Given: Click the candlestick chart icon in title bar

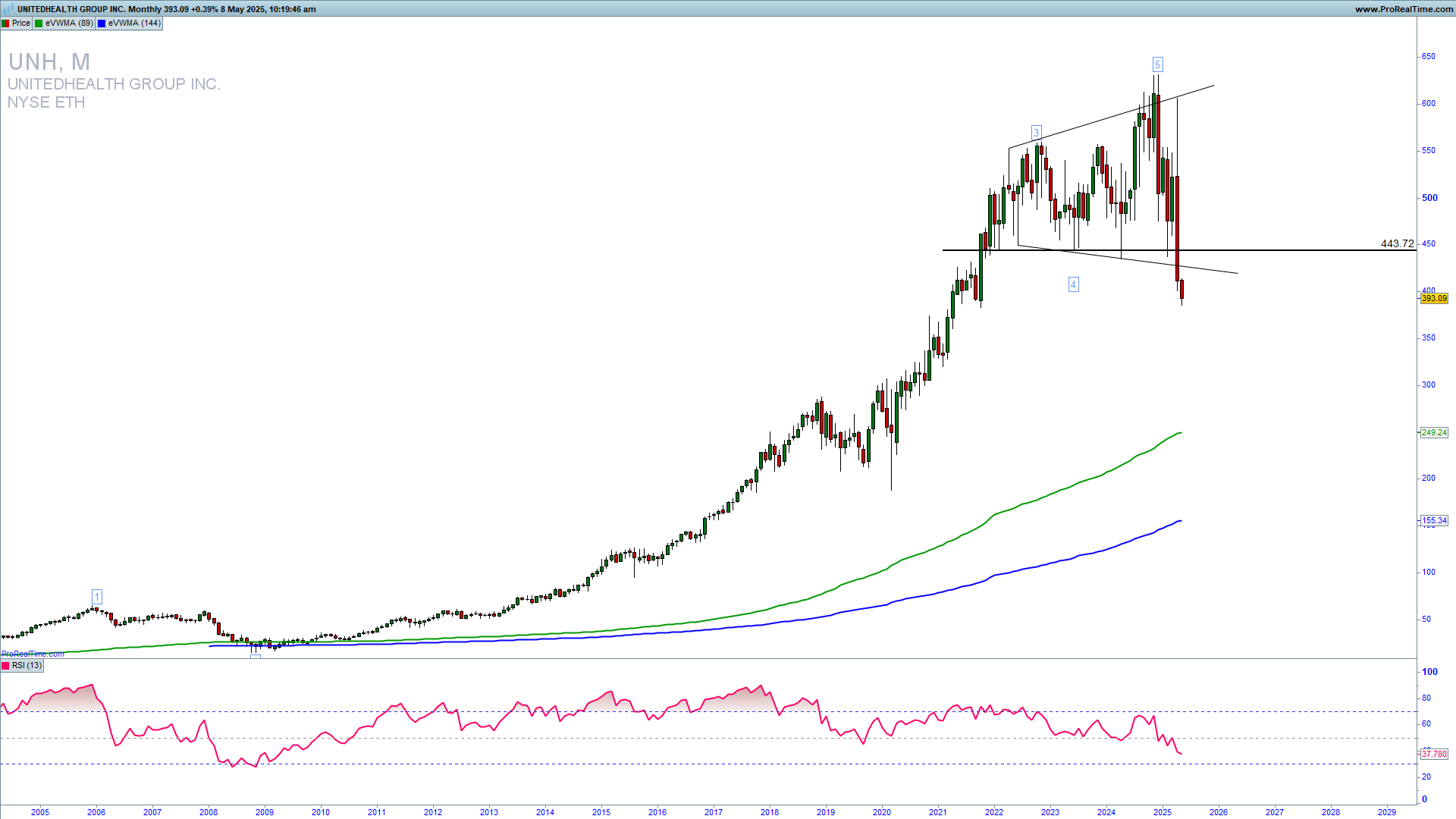Looking at the screenshot, I should tap(8, 9).
